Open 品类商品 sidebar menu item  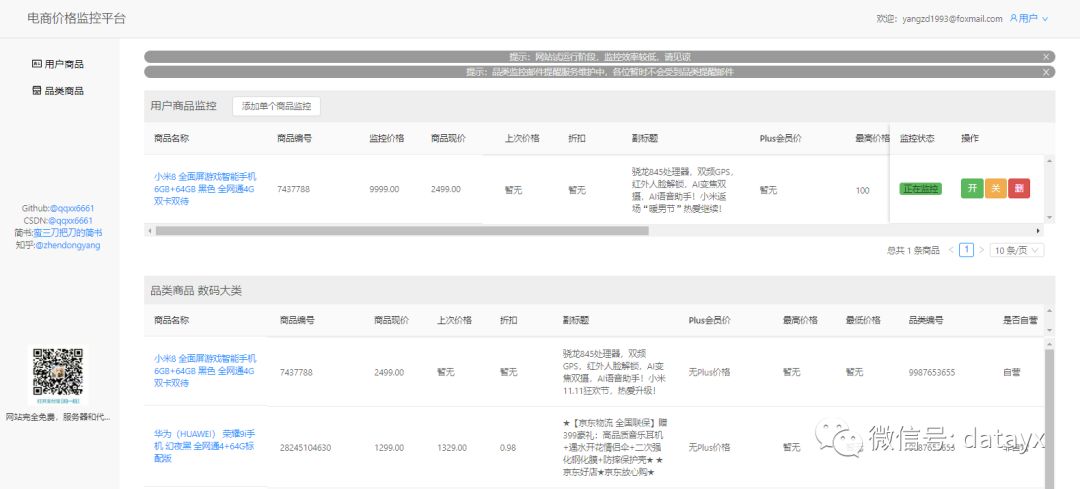pos(59,91)
